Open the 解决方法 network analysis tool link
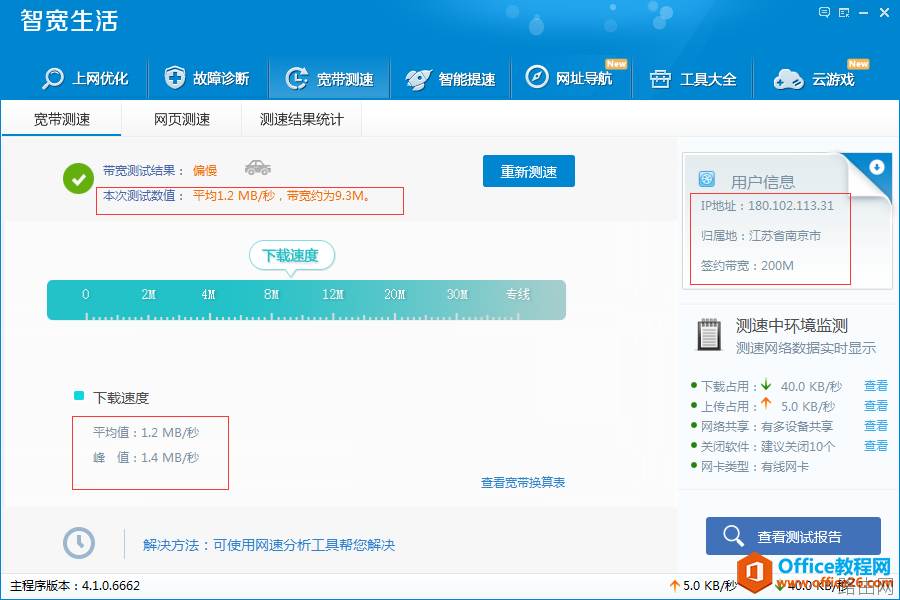 (x=269, y=545)
